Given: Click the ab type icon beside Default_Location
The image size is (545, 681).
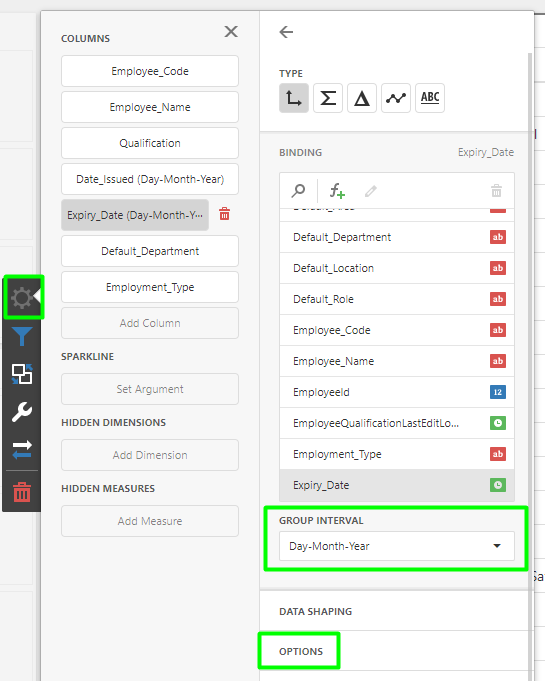Looking at the screenshot, I should point(498,268).
